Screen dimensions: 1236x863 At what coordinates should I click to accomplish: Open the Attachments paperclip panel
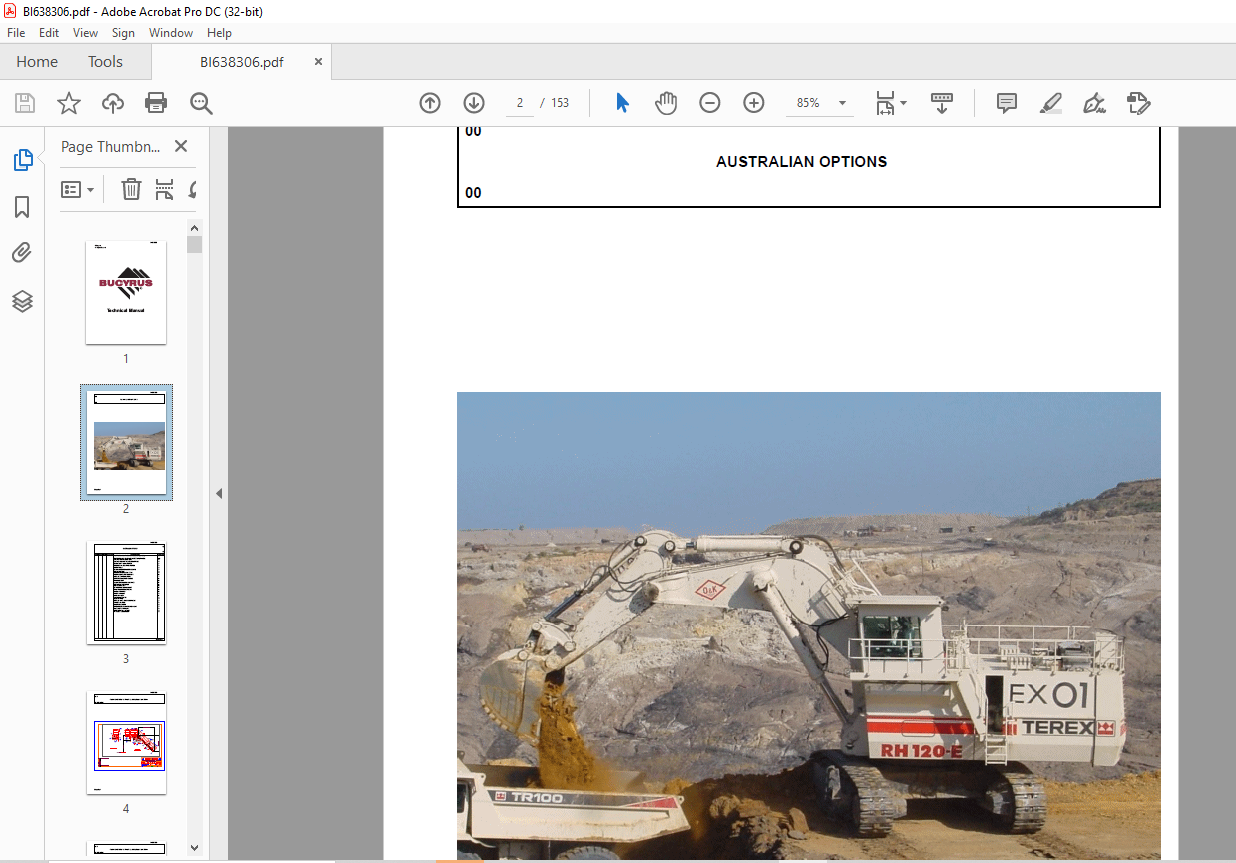pos(22,253)
